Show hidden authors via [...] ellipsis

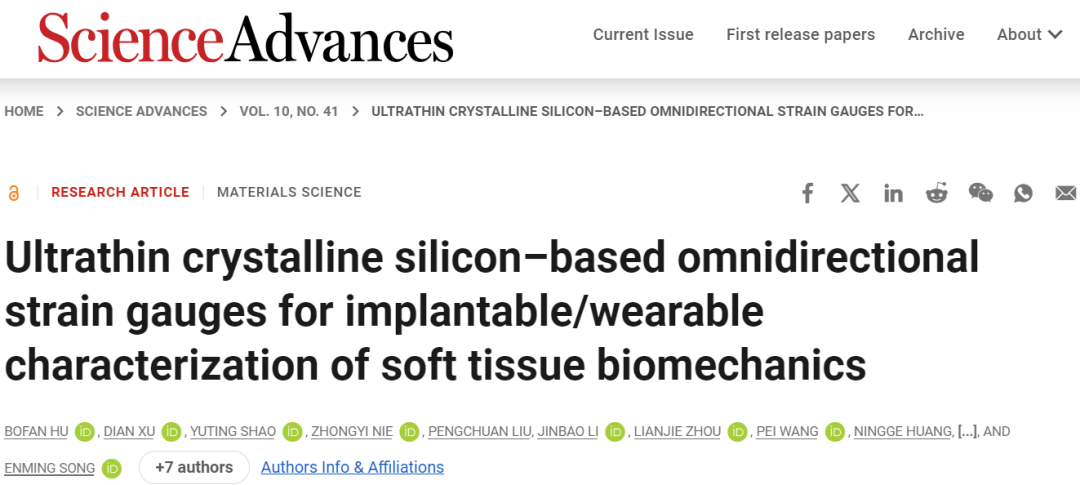pos(967,432)
